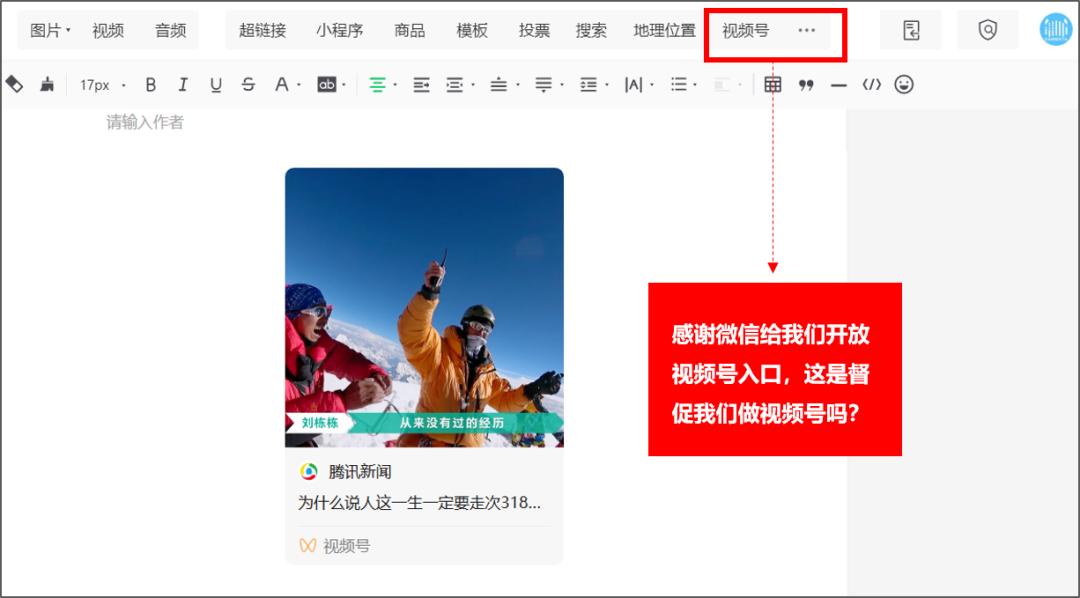1080x598 pixels.
Task: Insert a 视频 video
Action: (108, 30)
